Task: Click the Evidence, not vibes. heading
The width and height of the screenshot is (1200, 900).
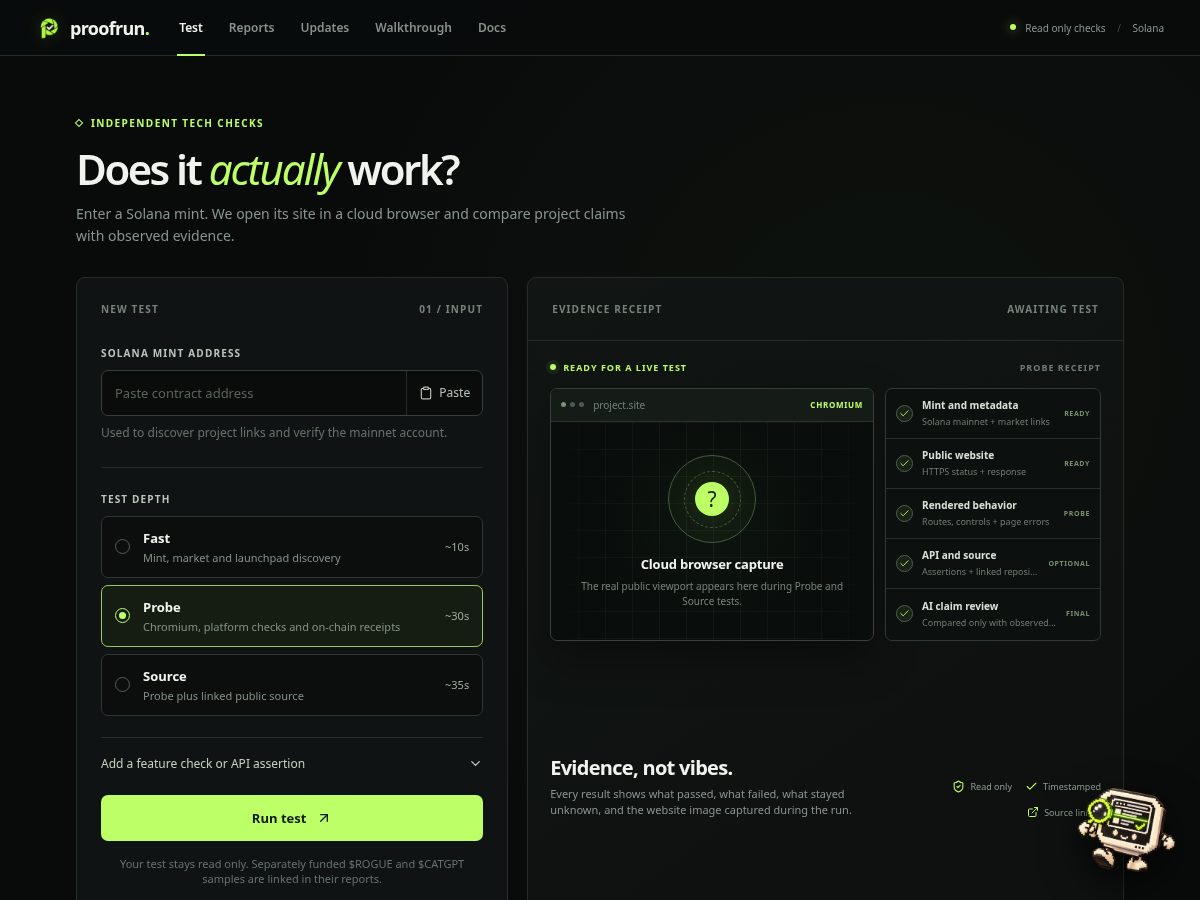Action: click(641, 768)
